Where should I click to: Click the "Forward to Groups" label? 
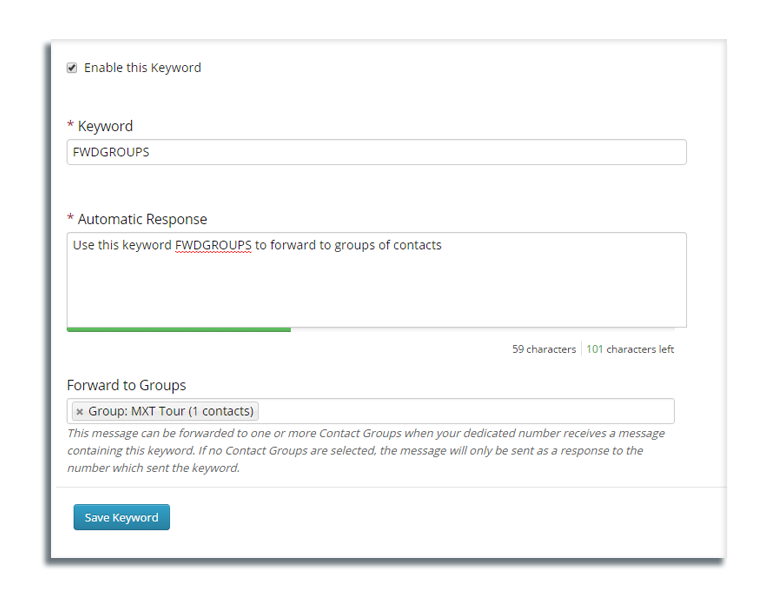[126, 385]
